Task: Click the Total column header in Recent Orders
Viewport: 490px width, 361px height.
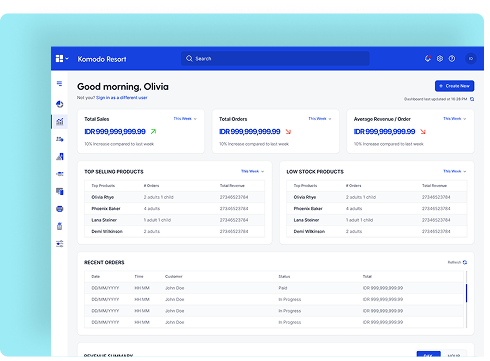Action: (367, 276)
